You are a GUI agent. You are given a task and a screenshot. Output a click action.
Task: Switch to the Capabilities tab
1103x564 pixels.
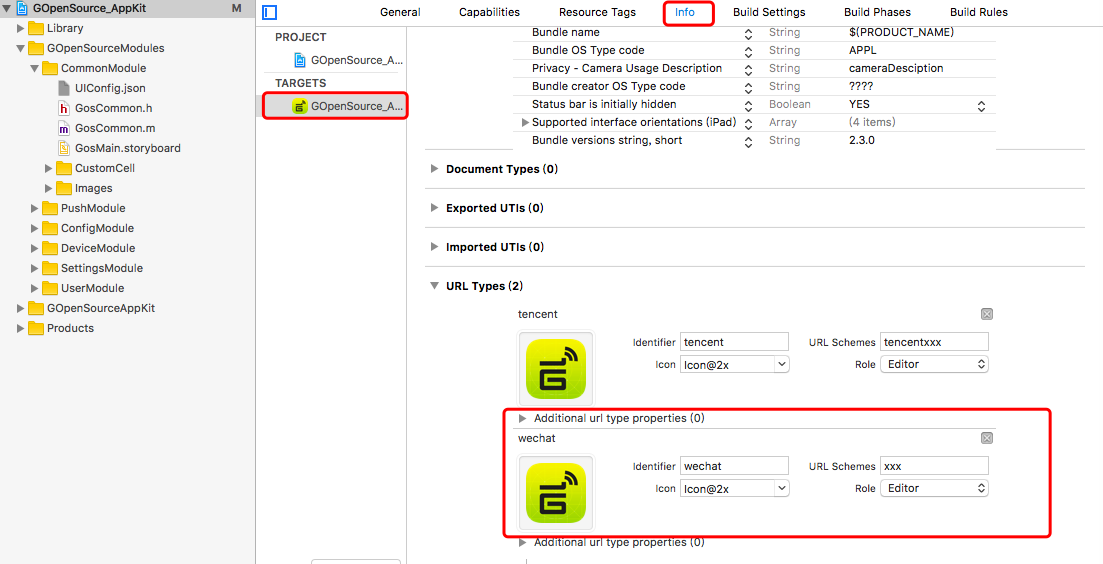pyautogui.click(x=489, y=13)
